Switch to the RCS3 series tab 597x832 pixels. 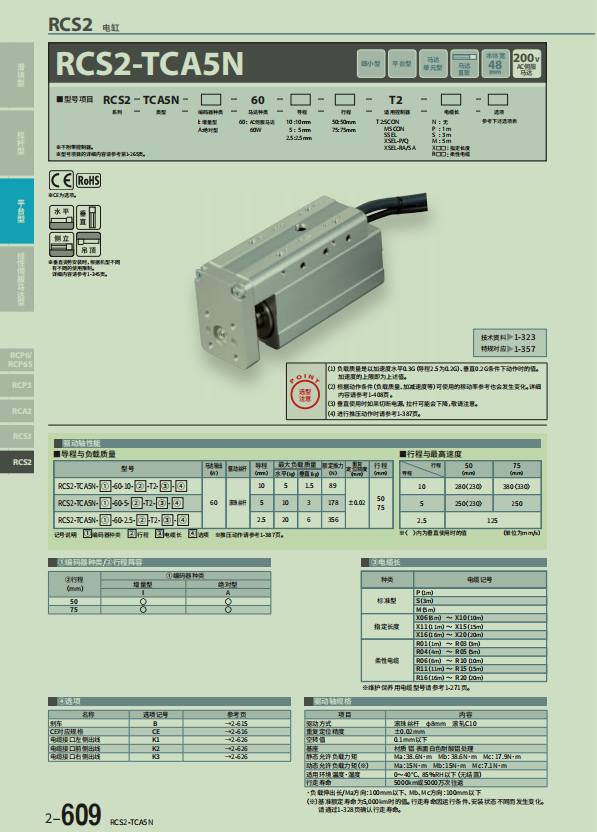[17, 436]
